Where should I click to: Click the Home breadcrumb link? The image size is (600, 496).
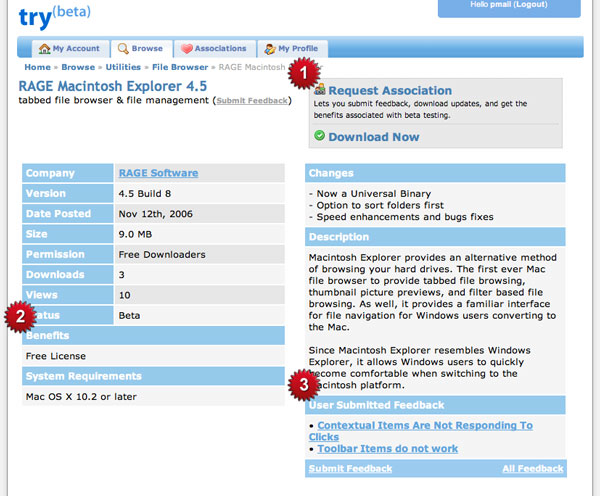[38, 67]
